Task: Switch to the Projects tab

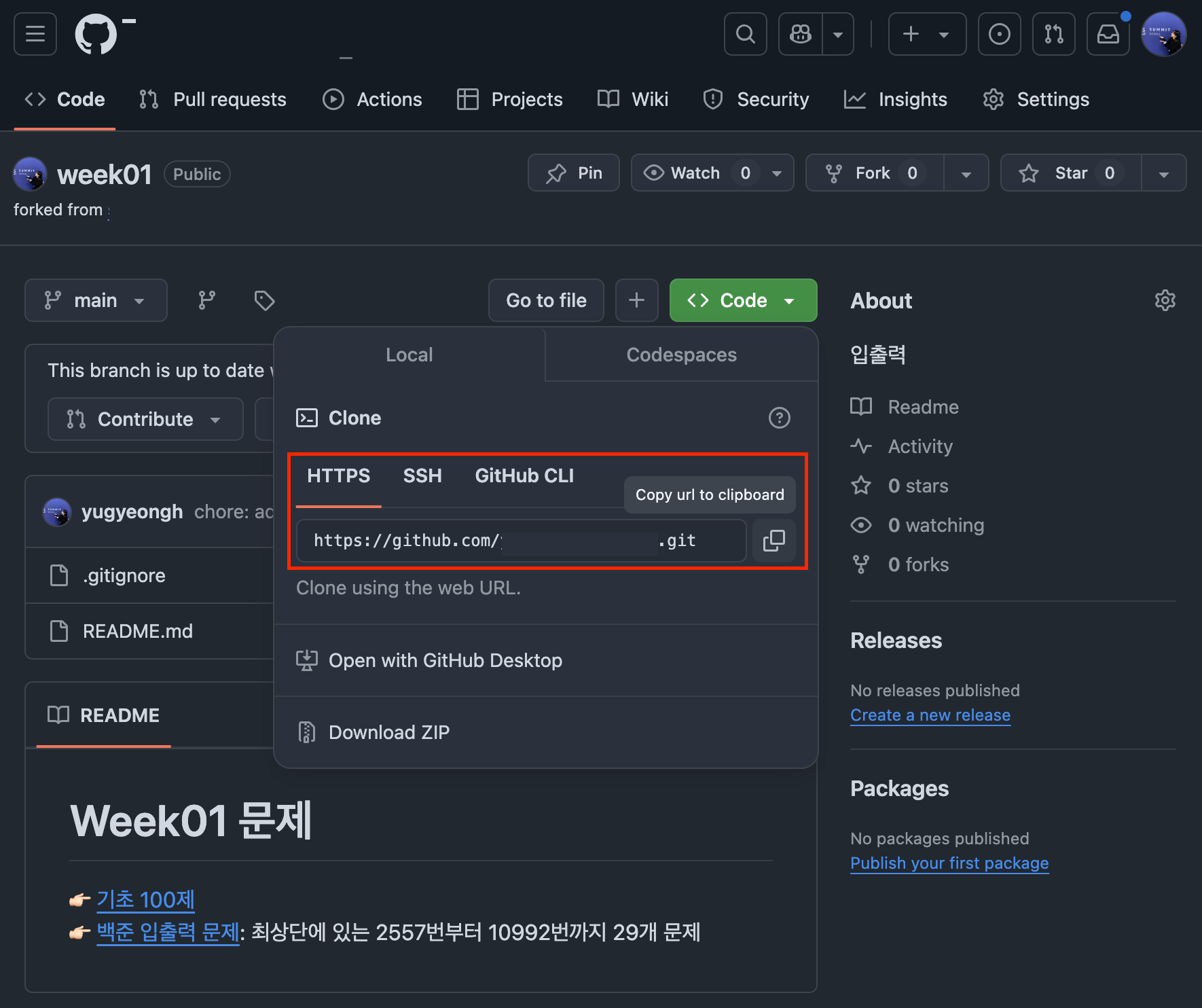Action: (510, 99)
